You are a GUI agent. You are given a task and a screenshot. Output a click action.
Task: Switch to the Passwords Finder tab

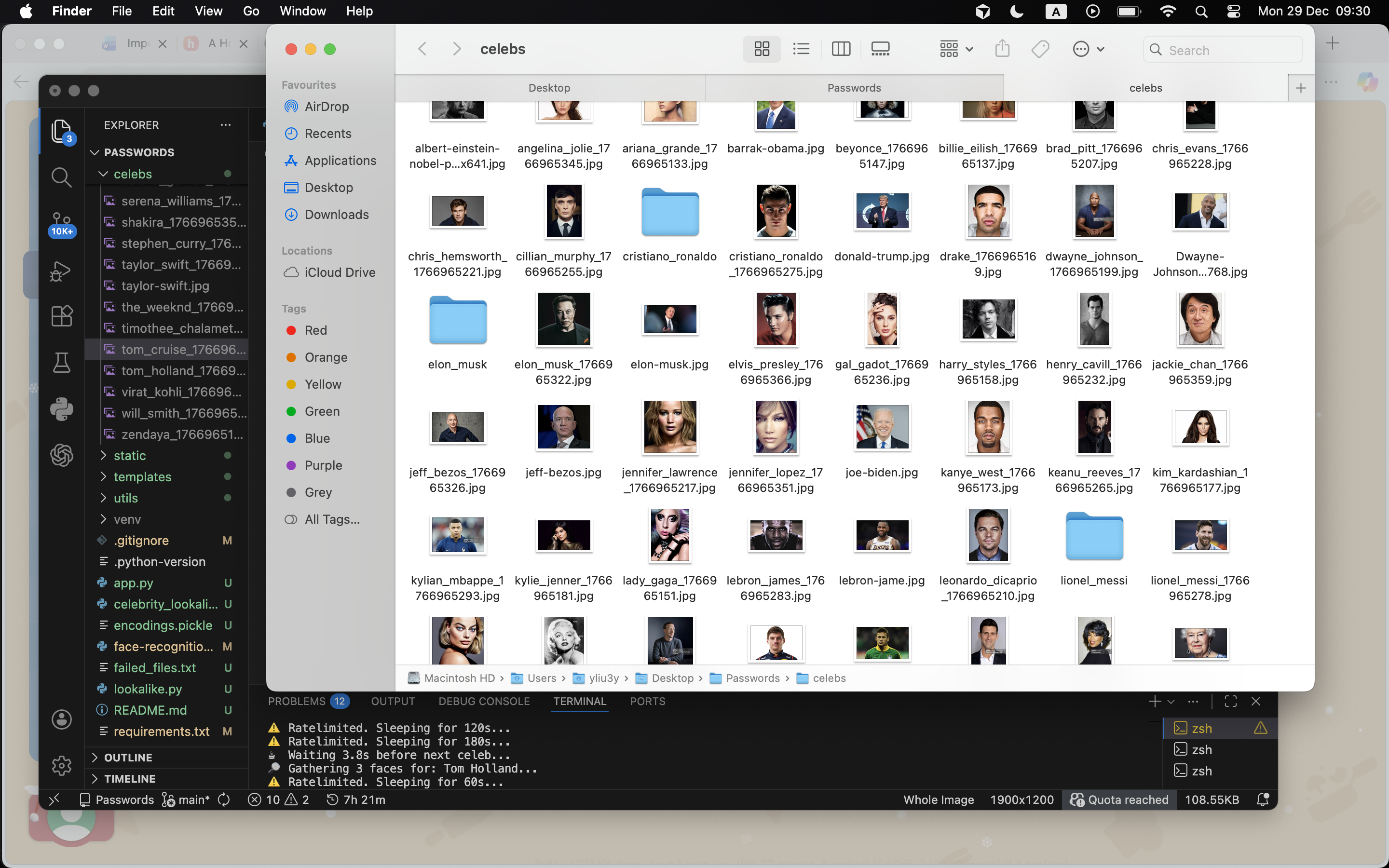click(854, 88)
